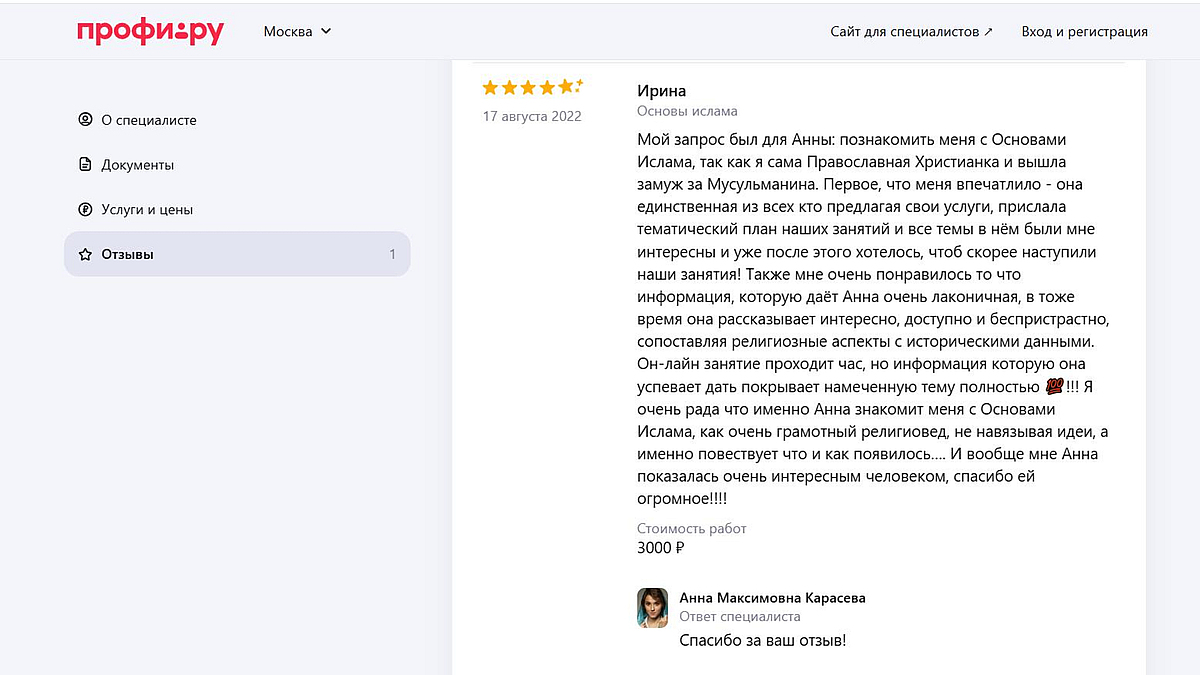Open the О специалисте section
Screen dimensions: 1200x675
[x=149, y=120]
